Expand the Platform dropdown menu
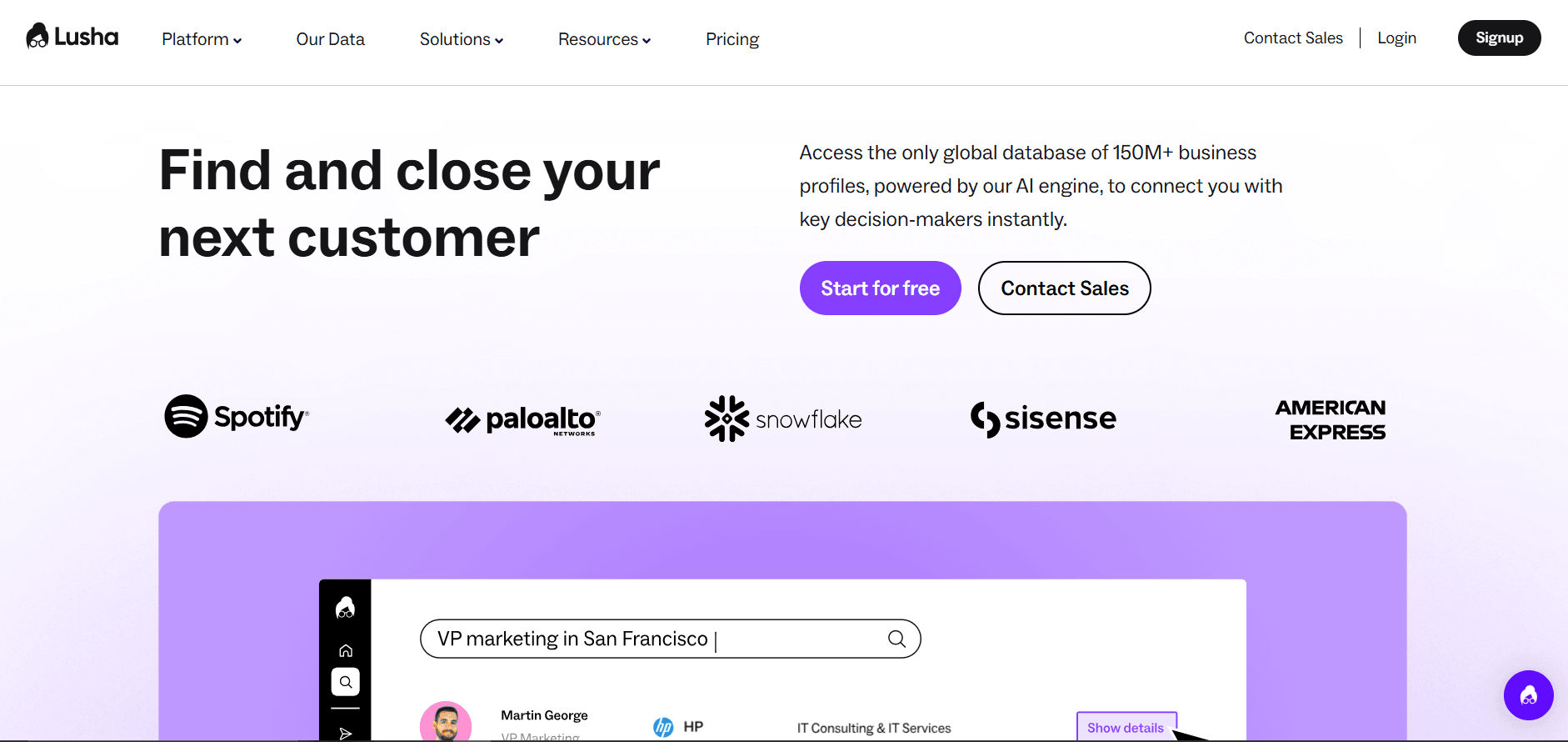This screenshot has height=742, width=1568. [202, 39]
